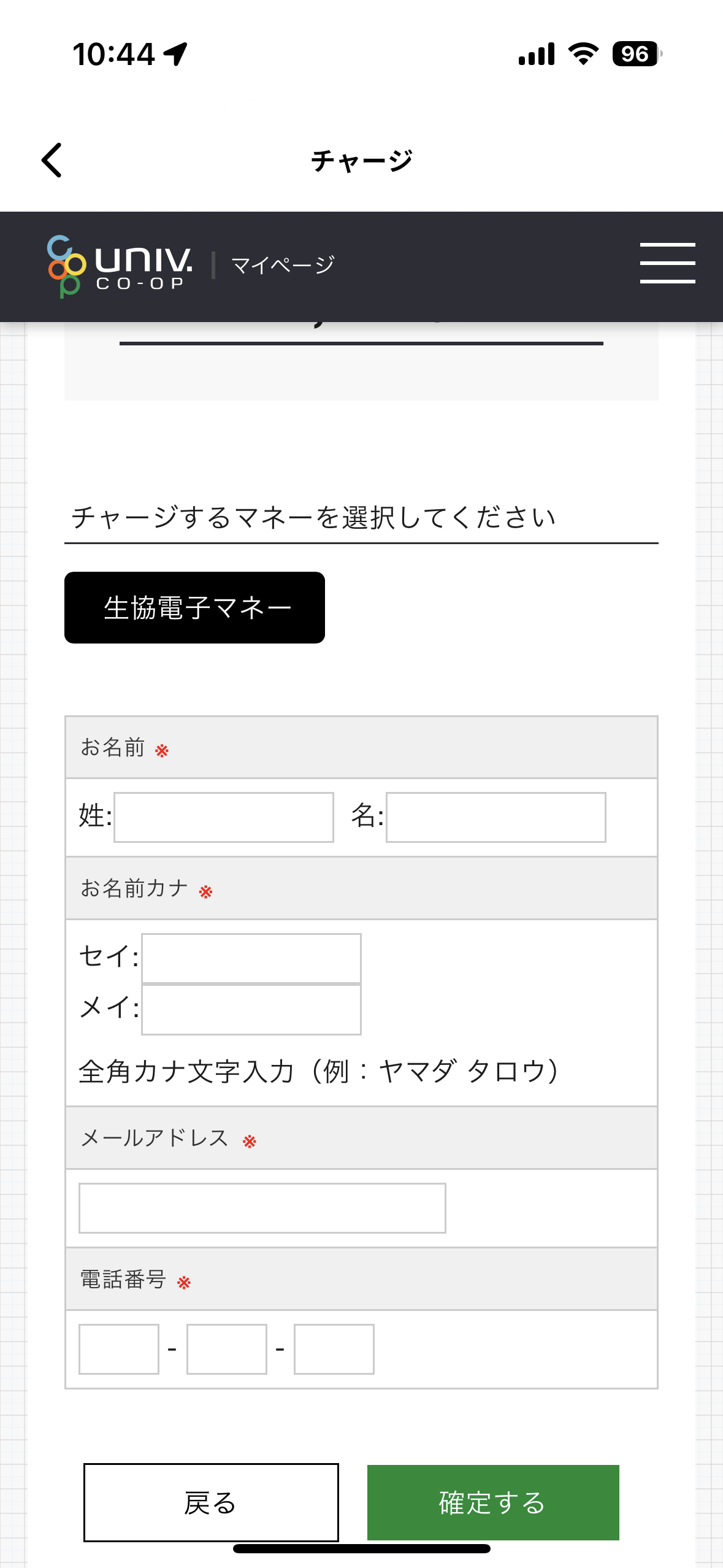Tap the Wi-Fi status icon
This screenshot has height=1568, width=723.
(x=583, y=54)
